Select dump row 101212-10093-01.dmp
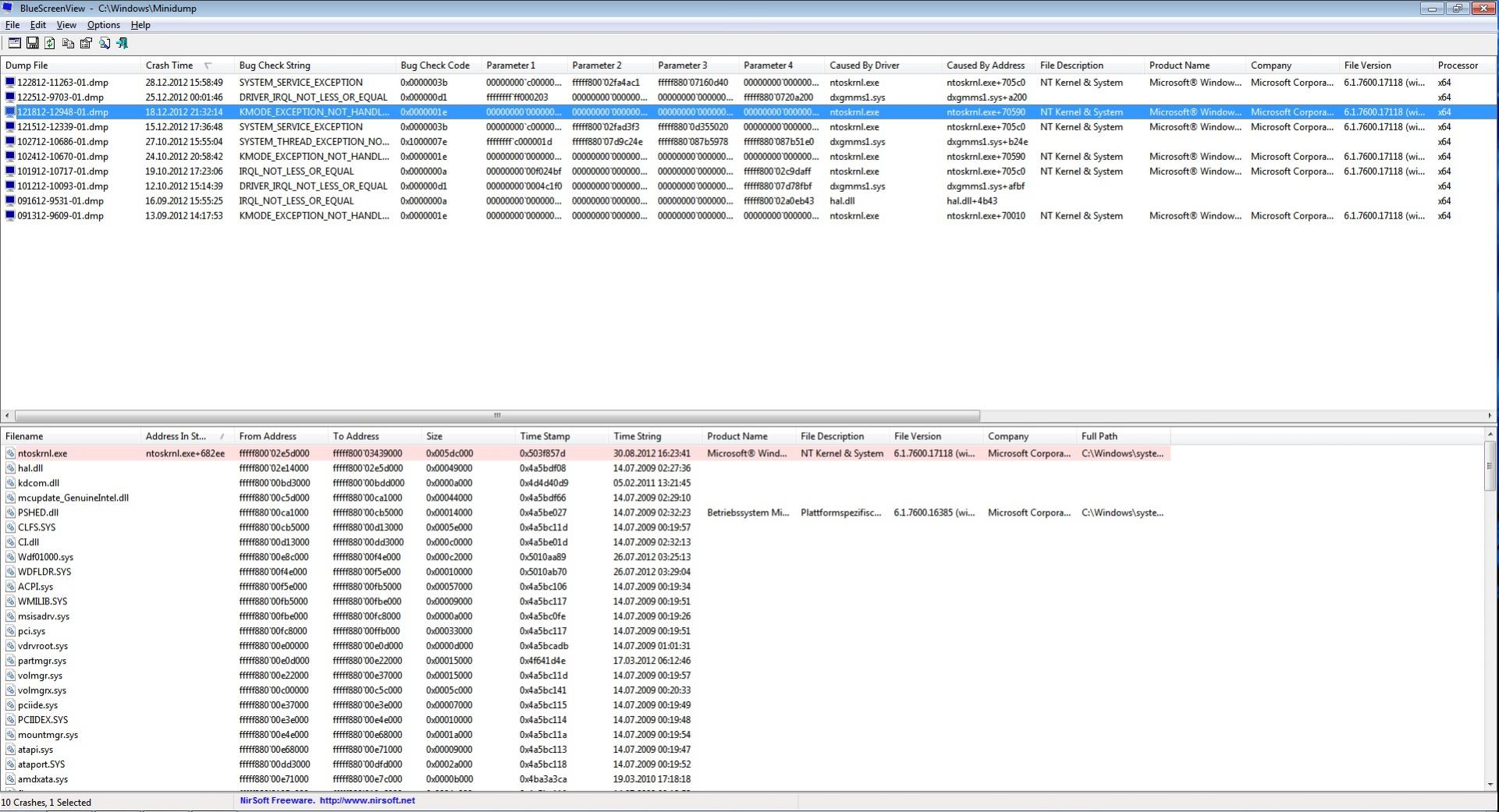 click(749, 186)
